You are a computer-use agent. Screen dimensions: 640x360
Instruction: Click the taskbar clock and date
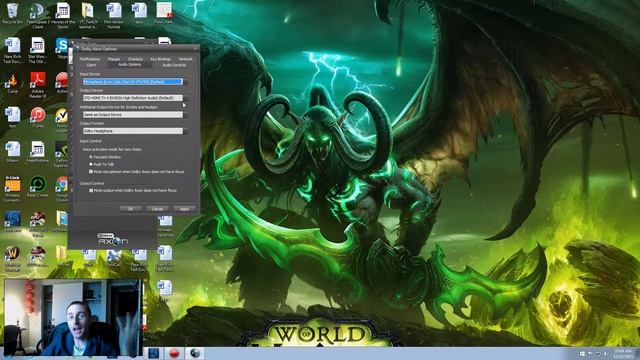(623, 354)
